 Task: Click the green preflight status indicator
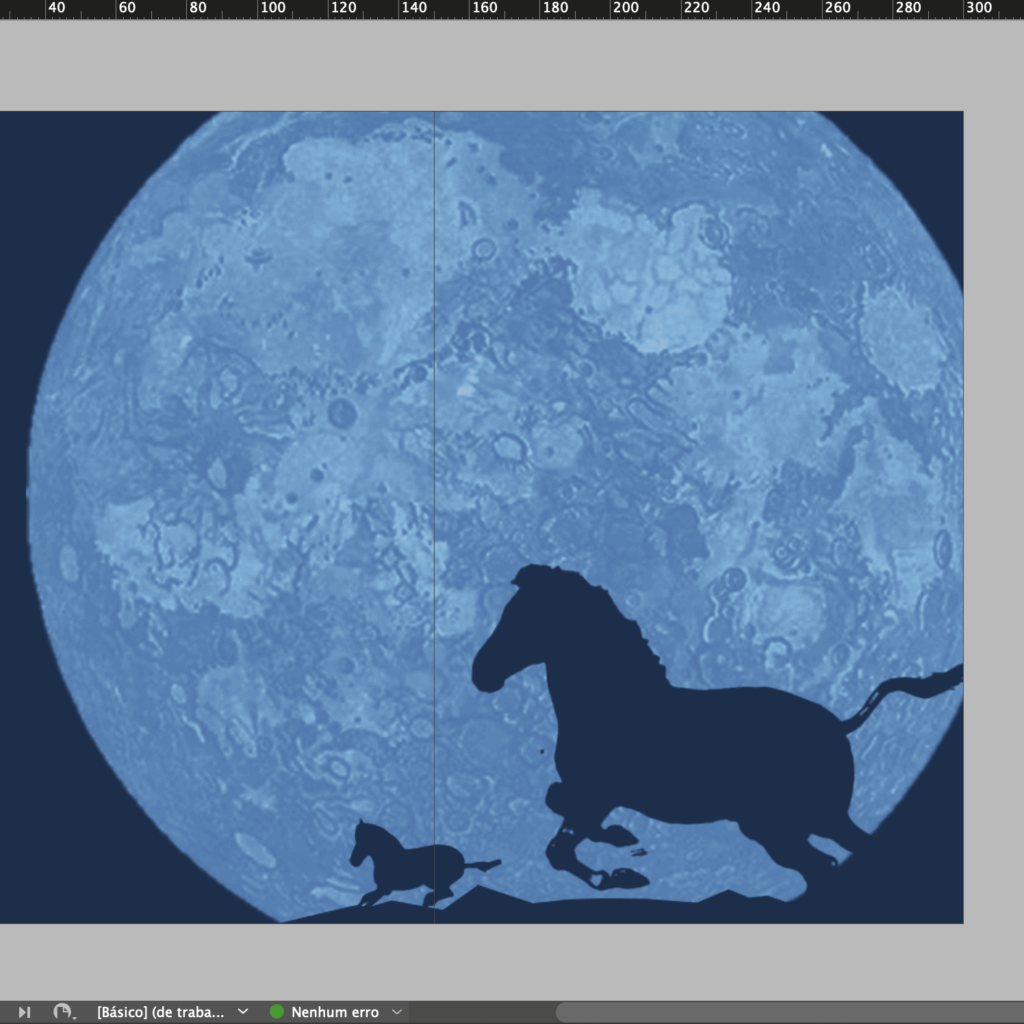(x=277, y=1012)
